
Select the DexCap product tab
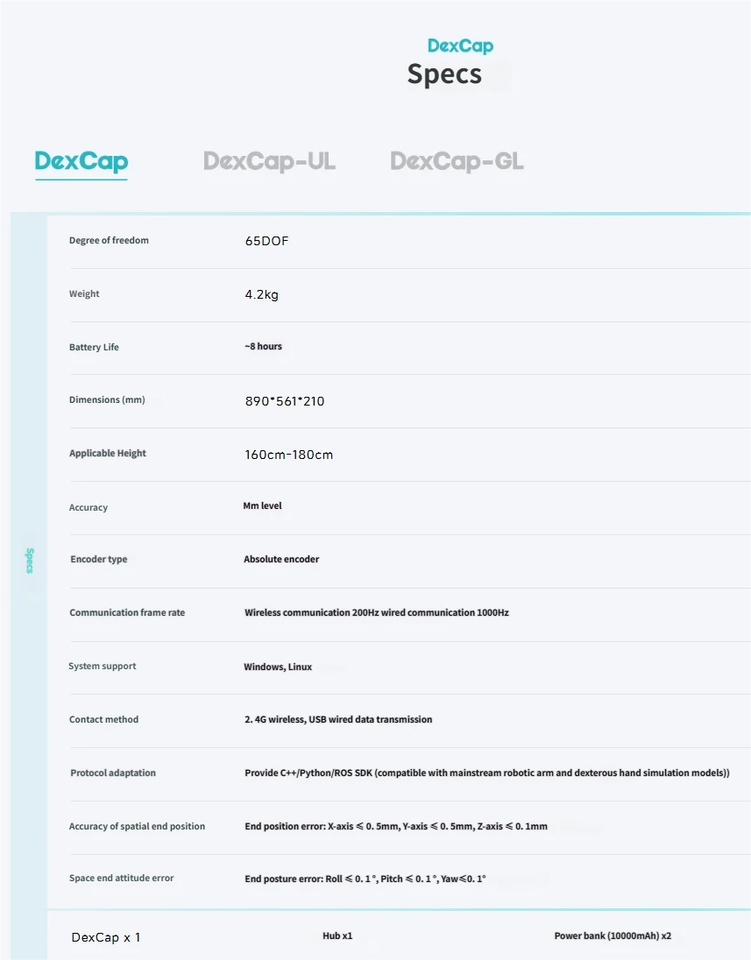81,161
